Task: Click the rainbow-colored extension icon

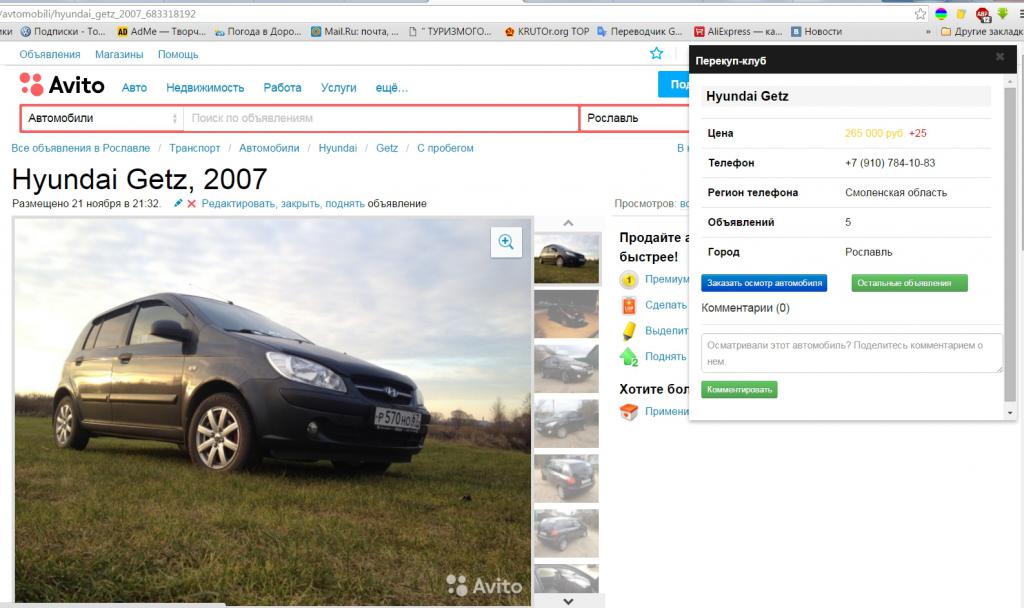Action: [x=941, y=14]
